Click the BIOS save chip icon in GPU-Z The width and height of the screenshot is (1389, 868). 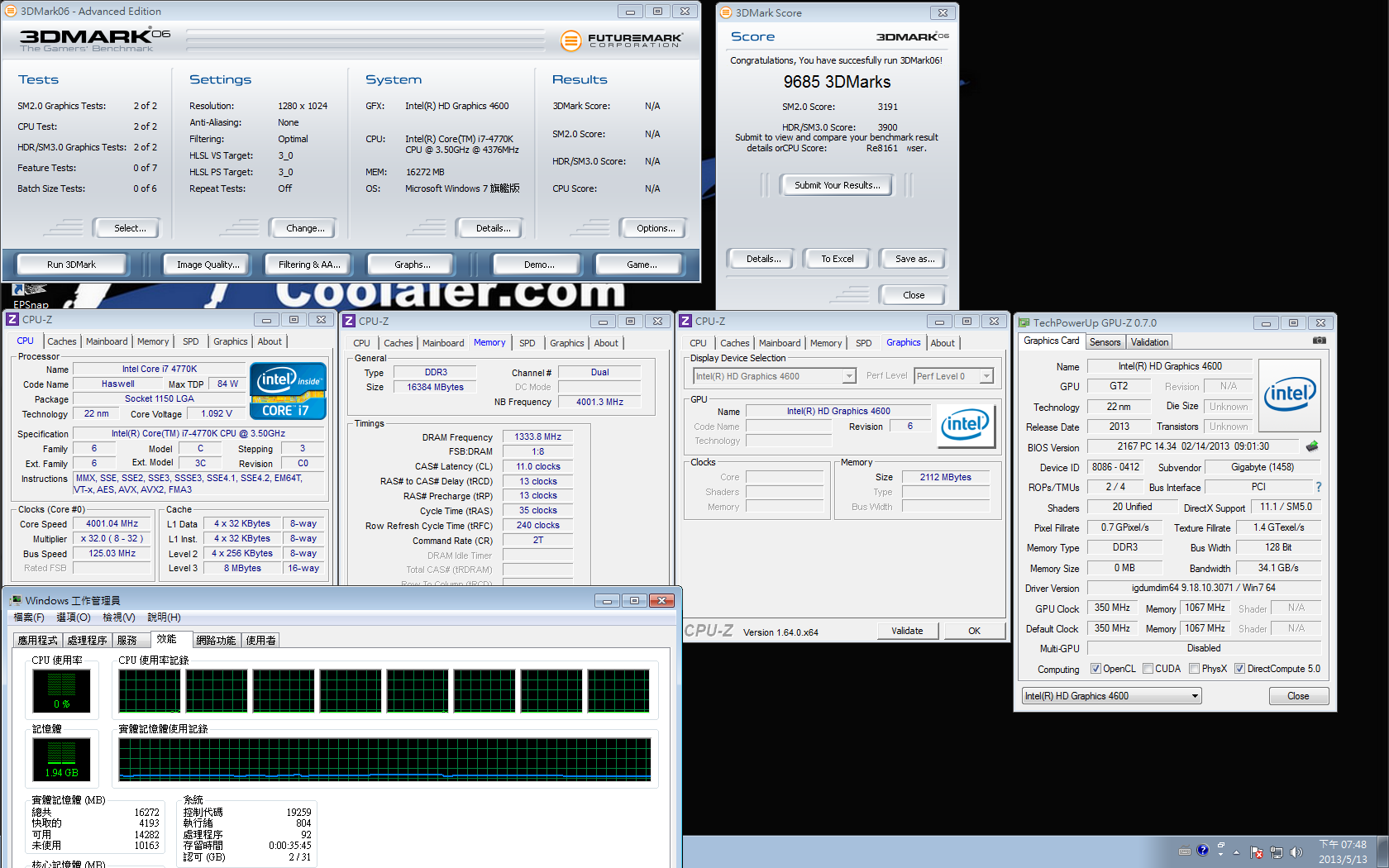(1312, 446)
